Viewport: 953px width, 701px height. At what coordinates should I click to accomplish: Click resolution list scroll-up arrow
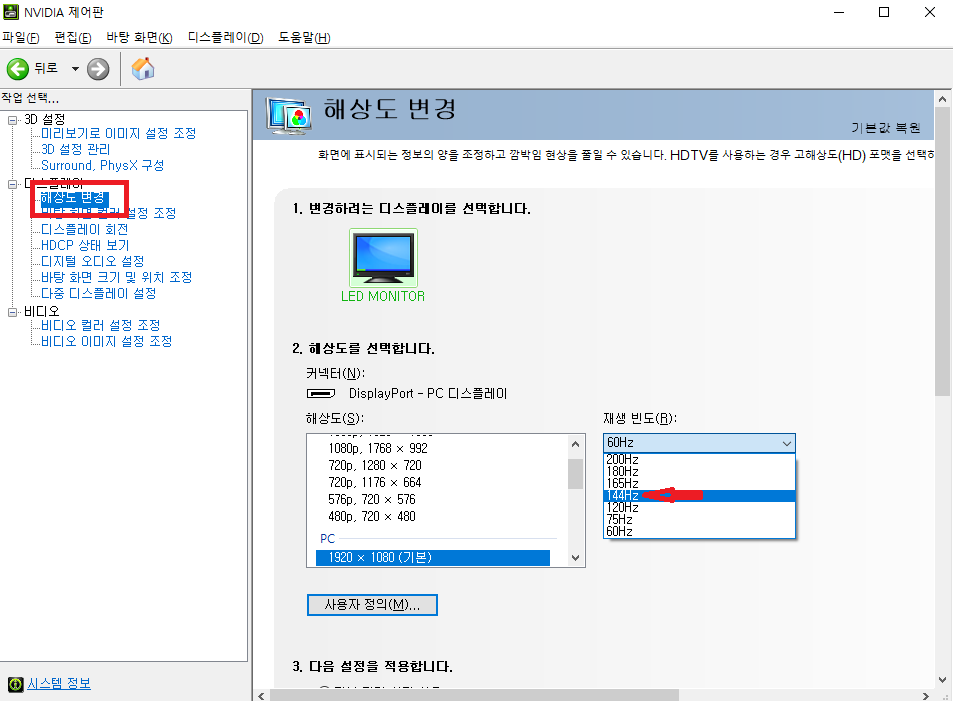(576, 444)
